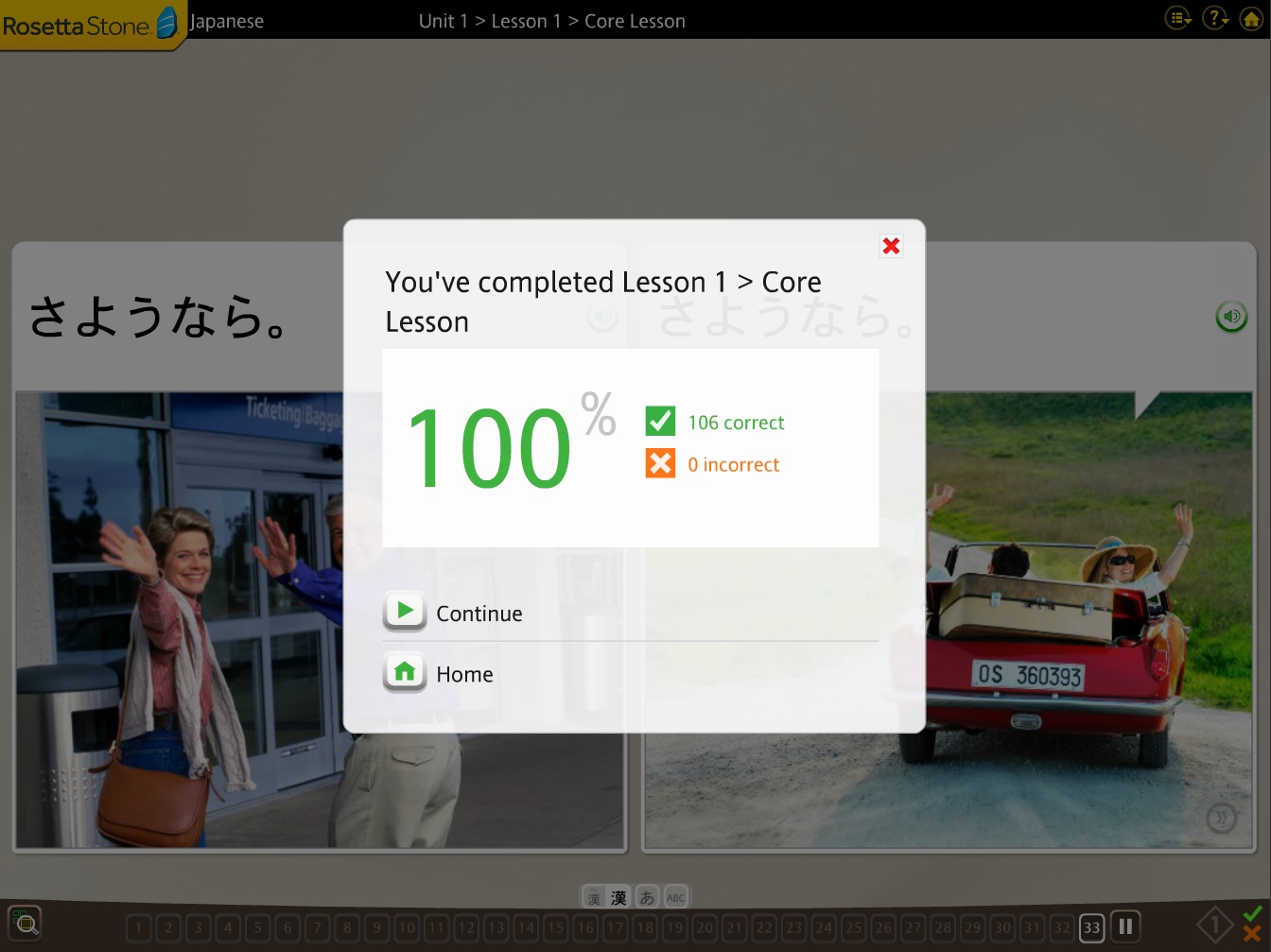
Task: Click the Unit 1 Lesson 1 breadcrumb
Action: [552, 21]
